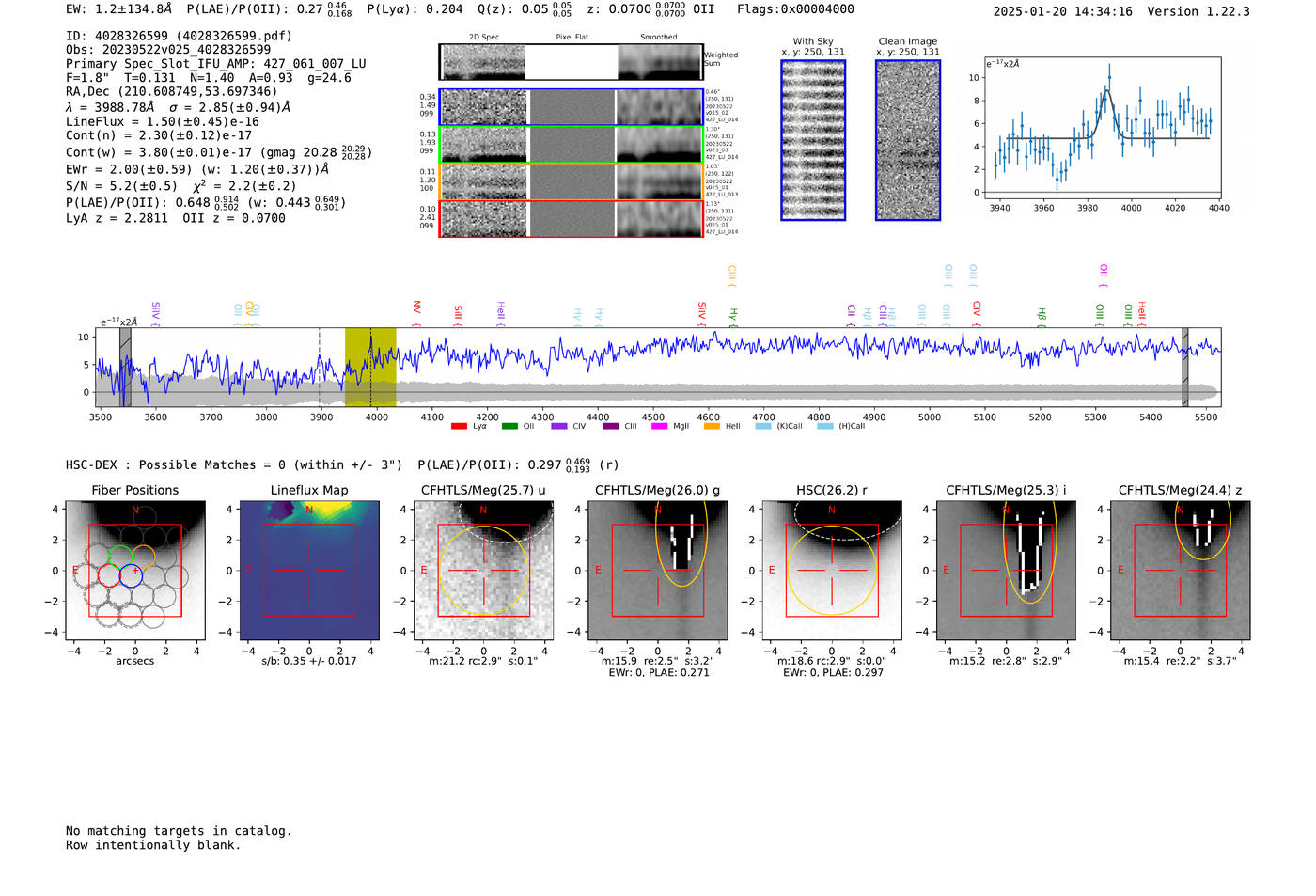This screenshot has width=1316, height=896.
Task: Open the CFHTLS/Meg(24.4) z image
Action: 1180,571
